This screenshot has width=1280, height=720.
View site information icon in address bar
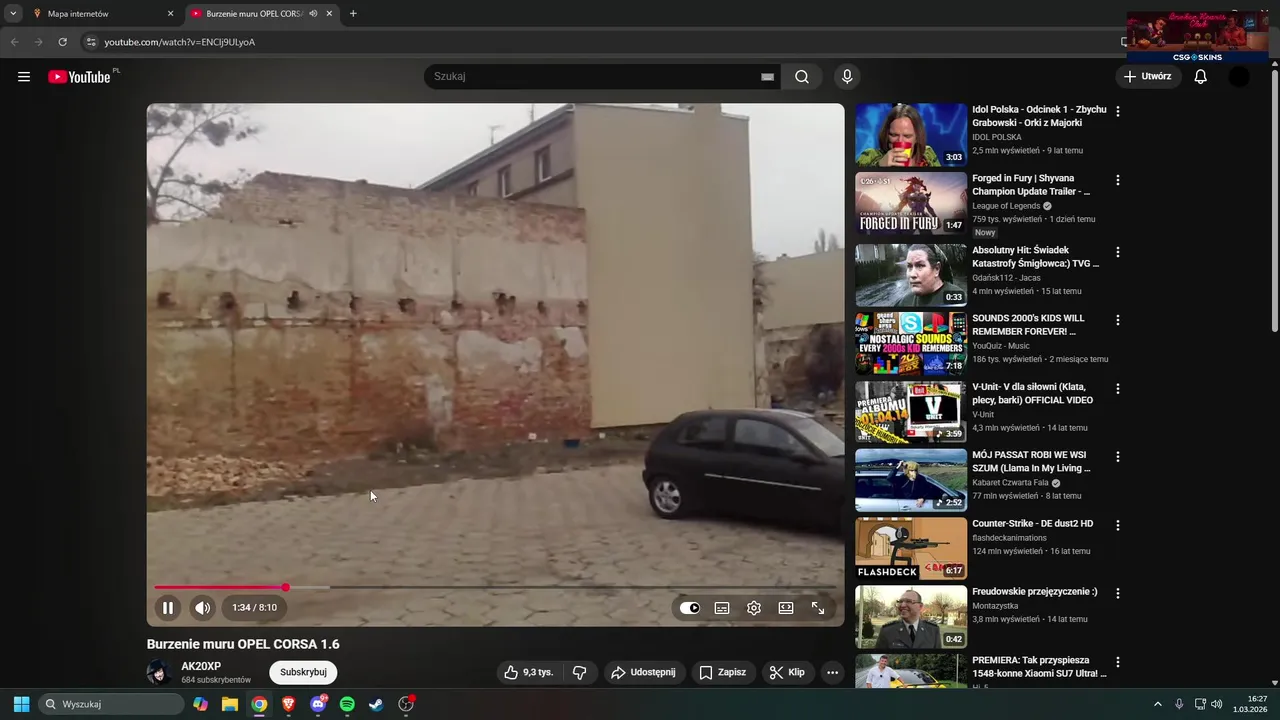tap(91, 42)
